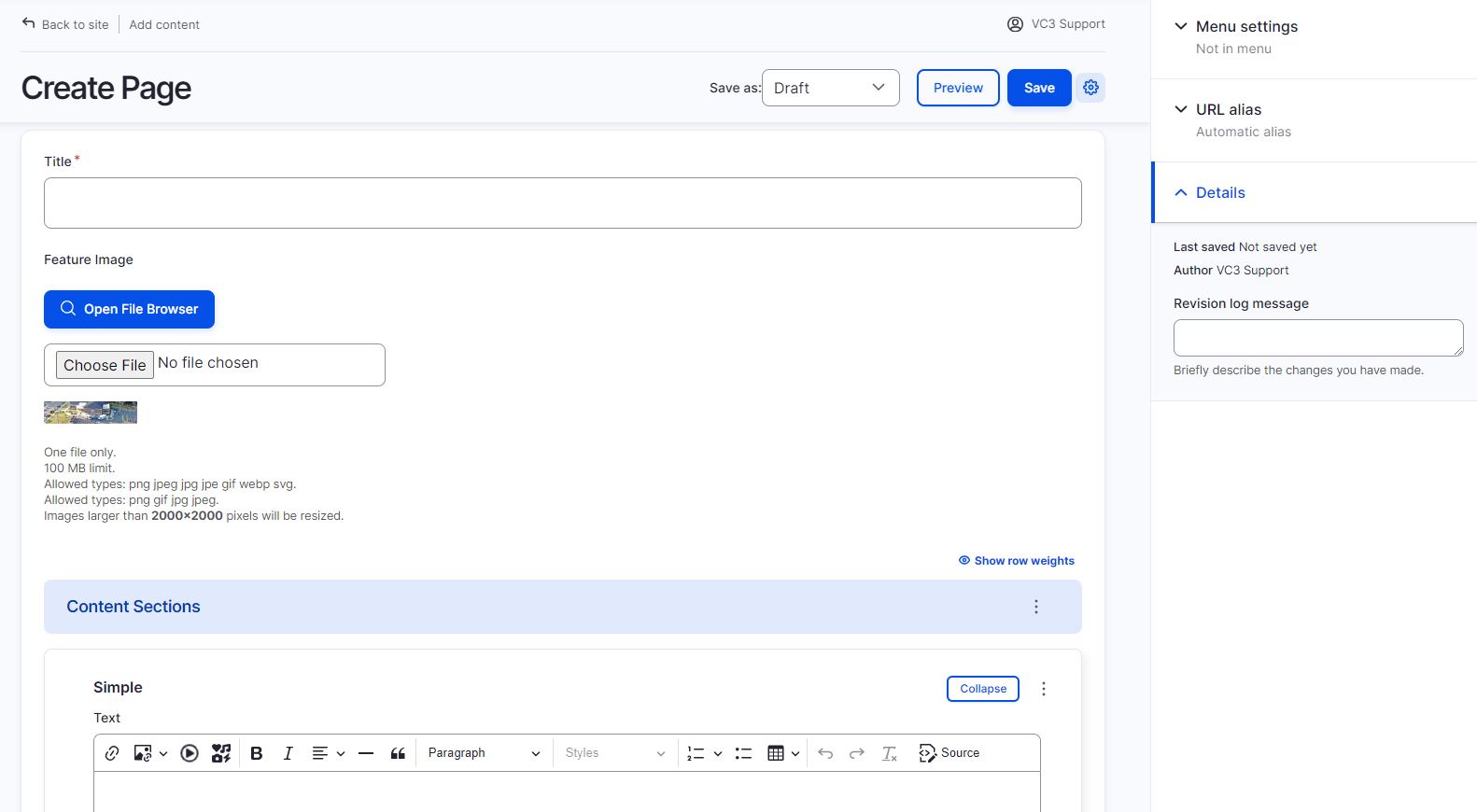Click into the Title input field
The height and width of the screenshot is (812, 1477).
point(563,203)
